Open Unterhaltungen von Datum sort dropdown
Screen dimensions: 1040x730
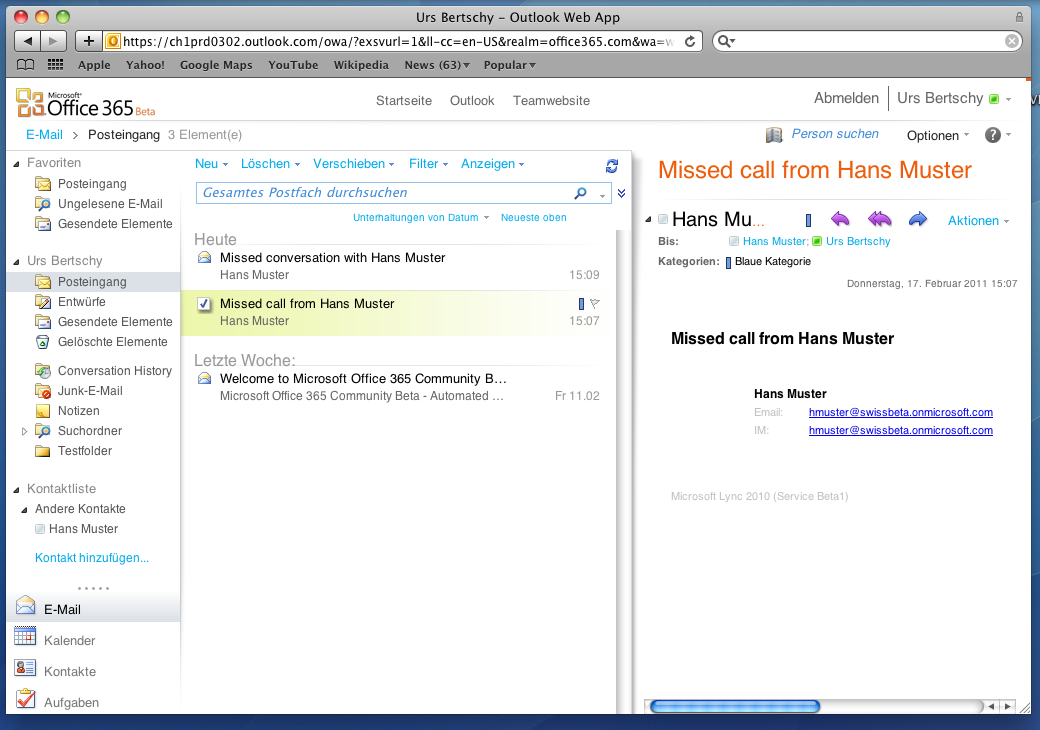(x=421, y=217)
